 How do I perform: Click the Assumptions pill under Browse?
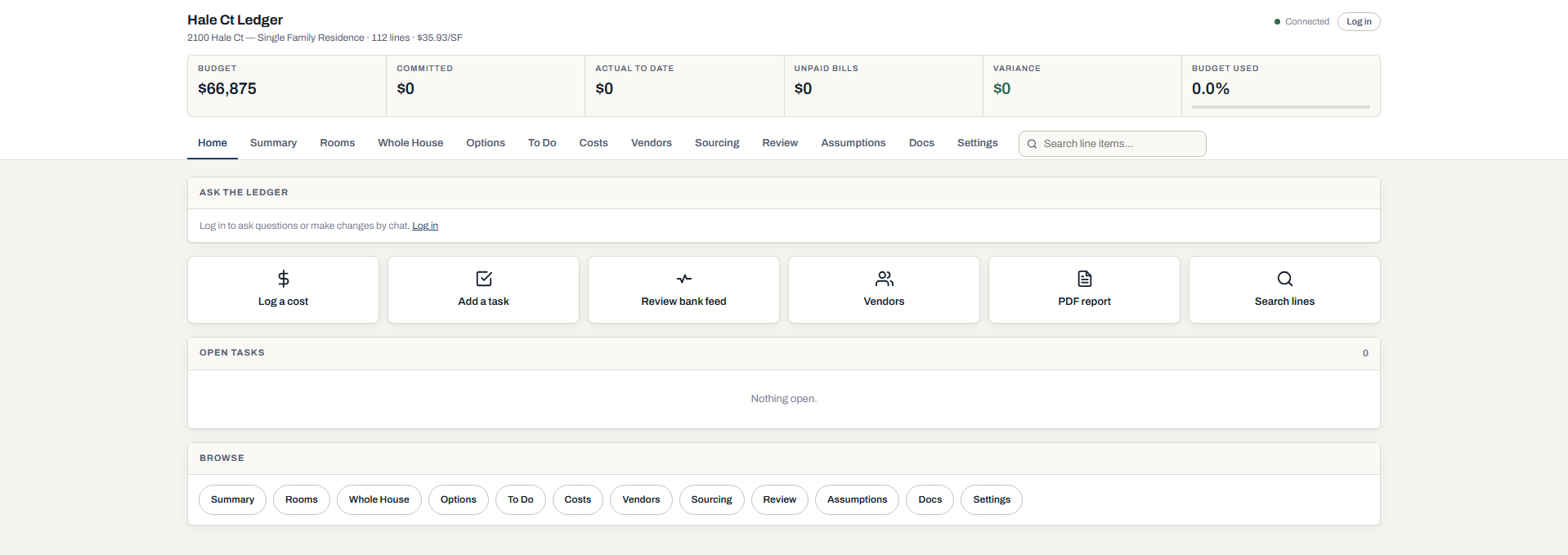pos(858,499)
